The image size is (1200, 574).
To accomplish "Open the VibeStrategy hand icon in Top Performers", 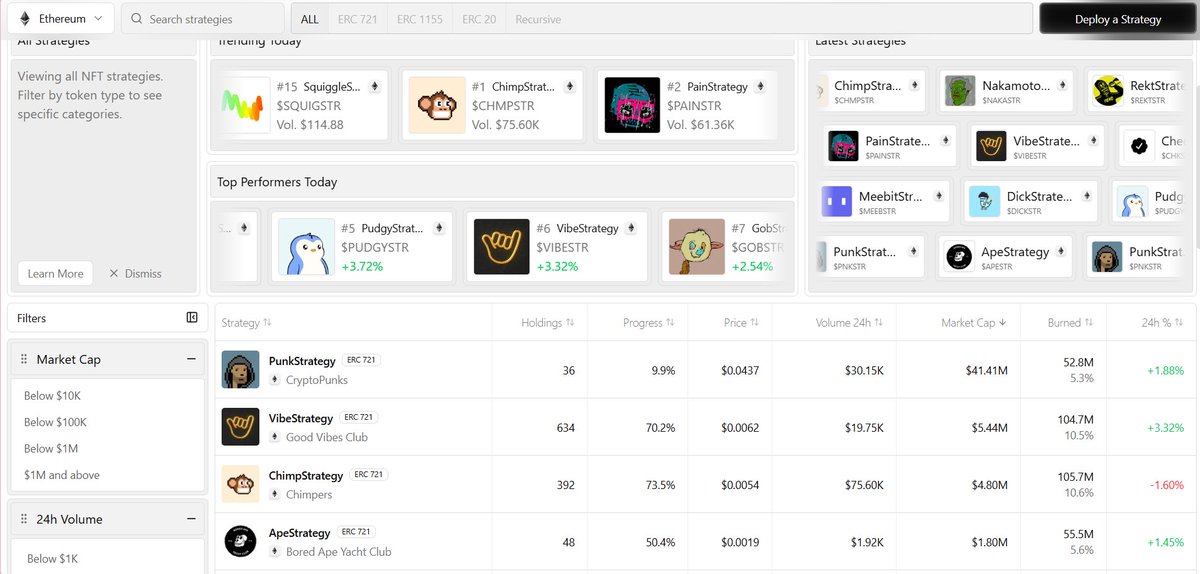I will click(501, 247).
